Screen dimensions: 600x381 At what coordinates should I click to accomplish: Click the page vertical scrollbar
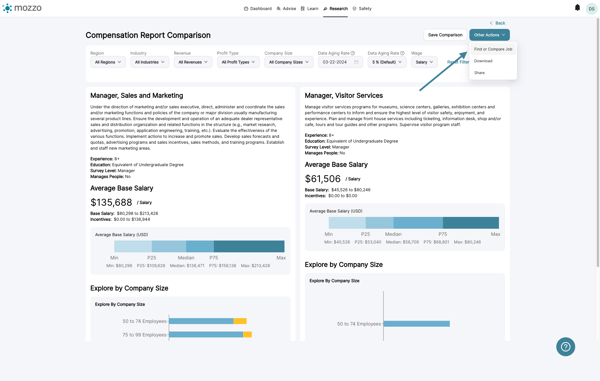[598, 142]
